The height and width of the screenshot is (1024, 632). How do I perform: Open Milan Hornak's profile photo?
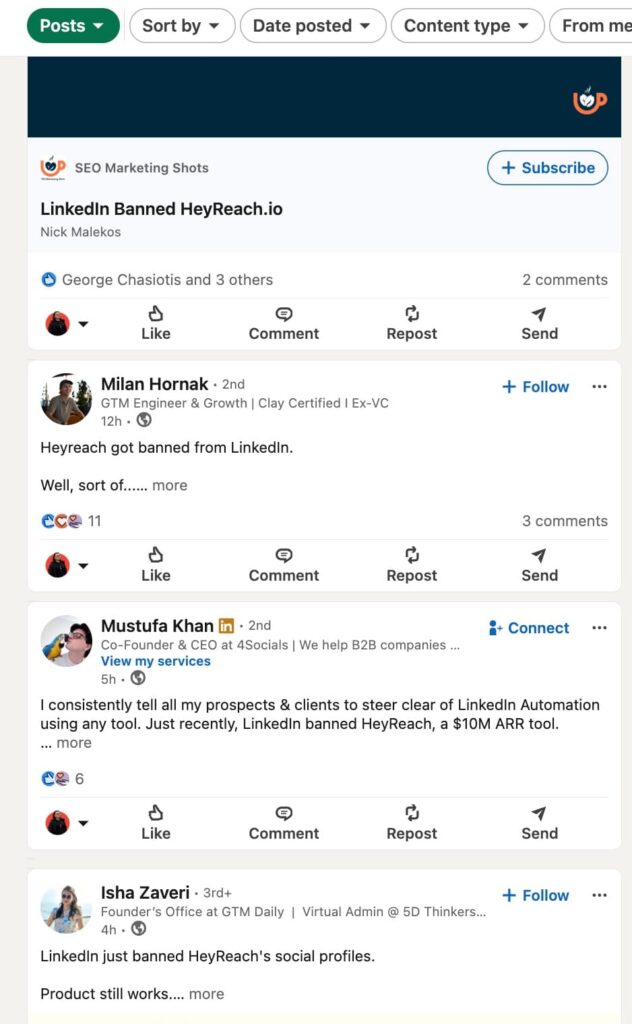[x=66, y=400]
